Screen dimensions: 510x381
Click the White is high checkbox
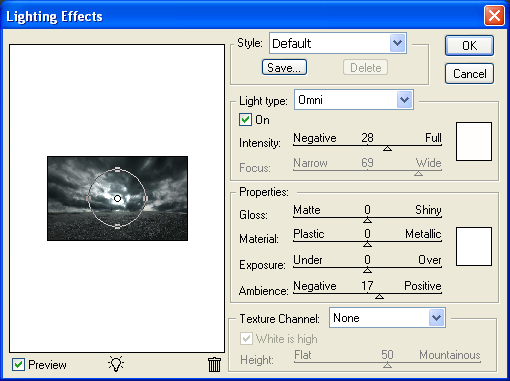click(x=246, y=339)
